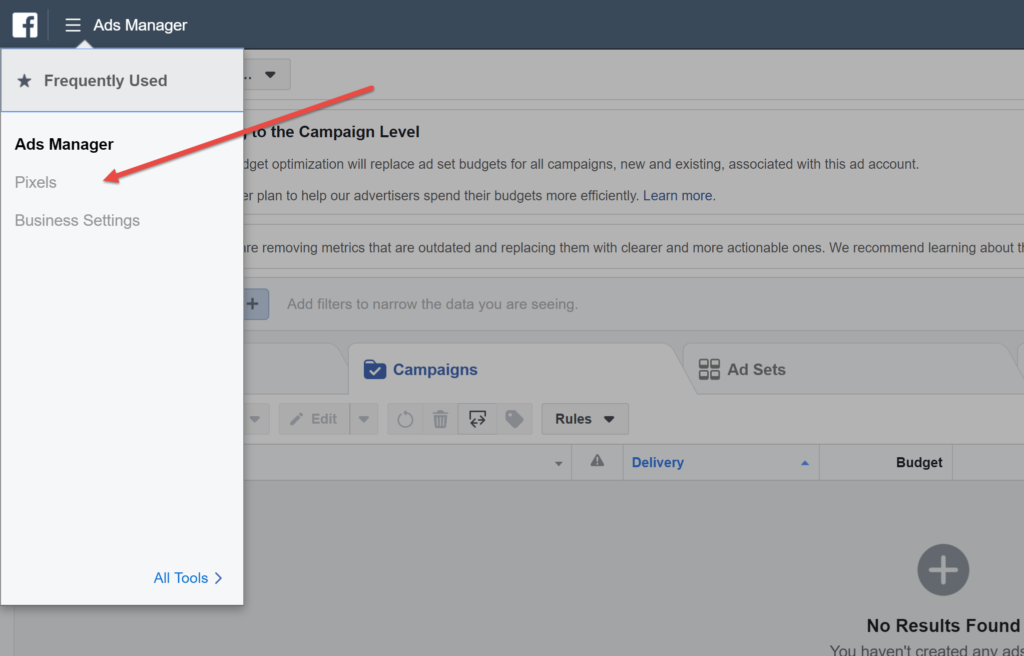The width and height of the screenshot is (1024, 656).
Task: Open the account dropdown at top
Action: click(266, 74)
